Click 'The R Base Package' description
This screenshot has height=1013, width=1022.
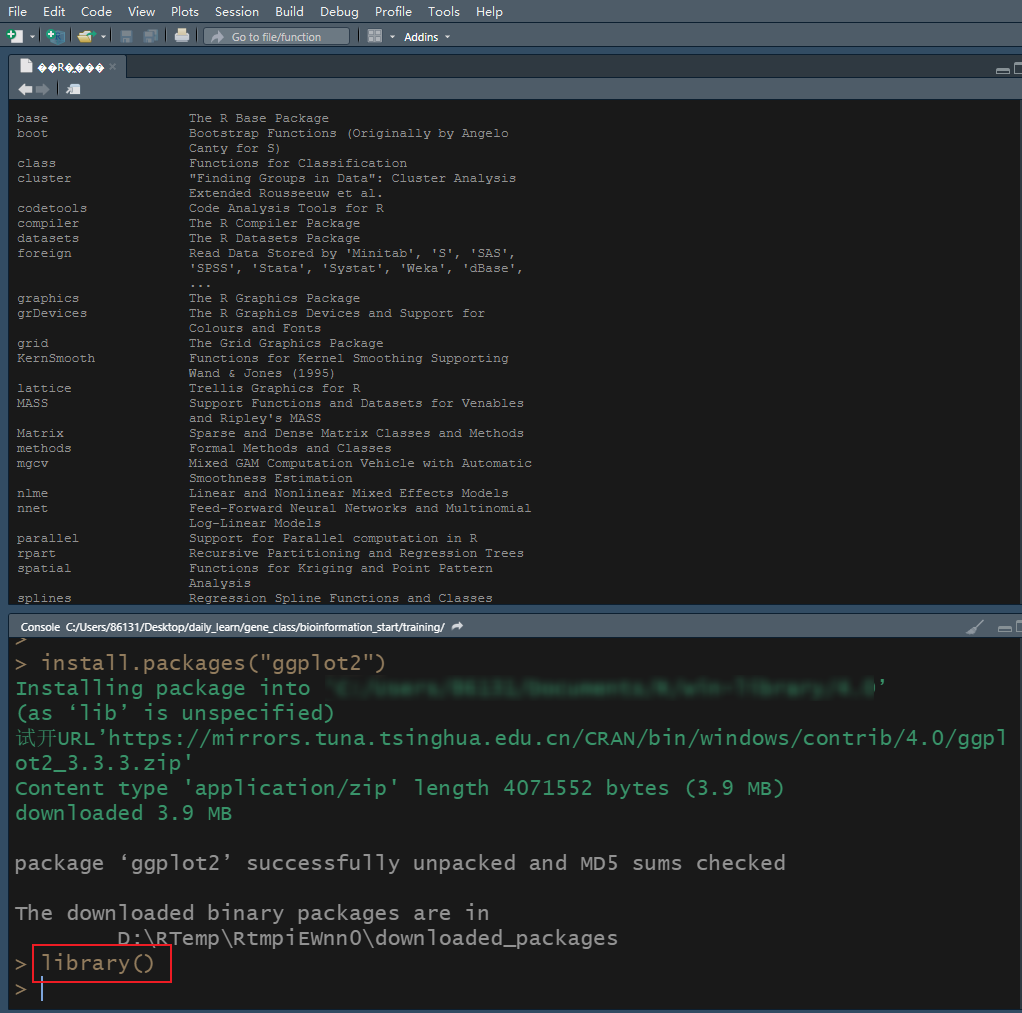coord(259,118)
